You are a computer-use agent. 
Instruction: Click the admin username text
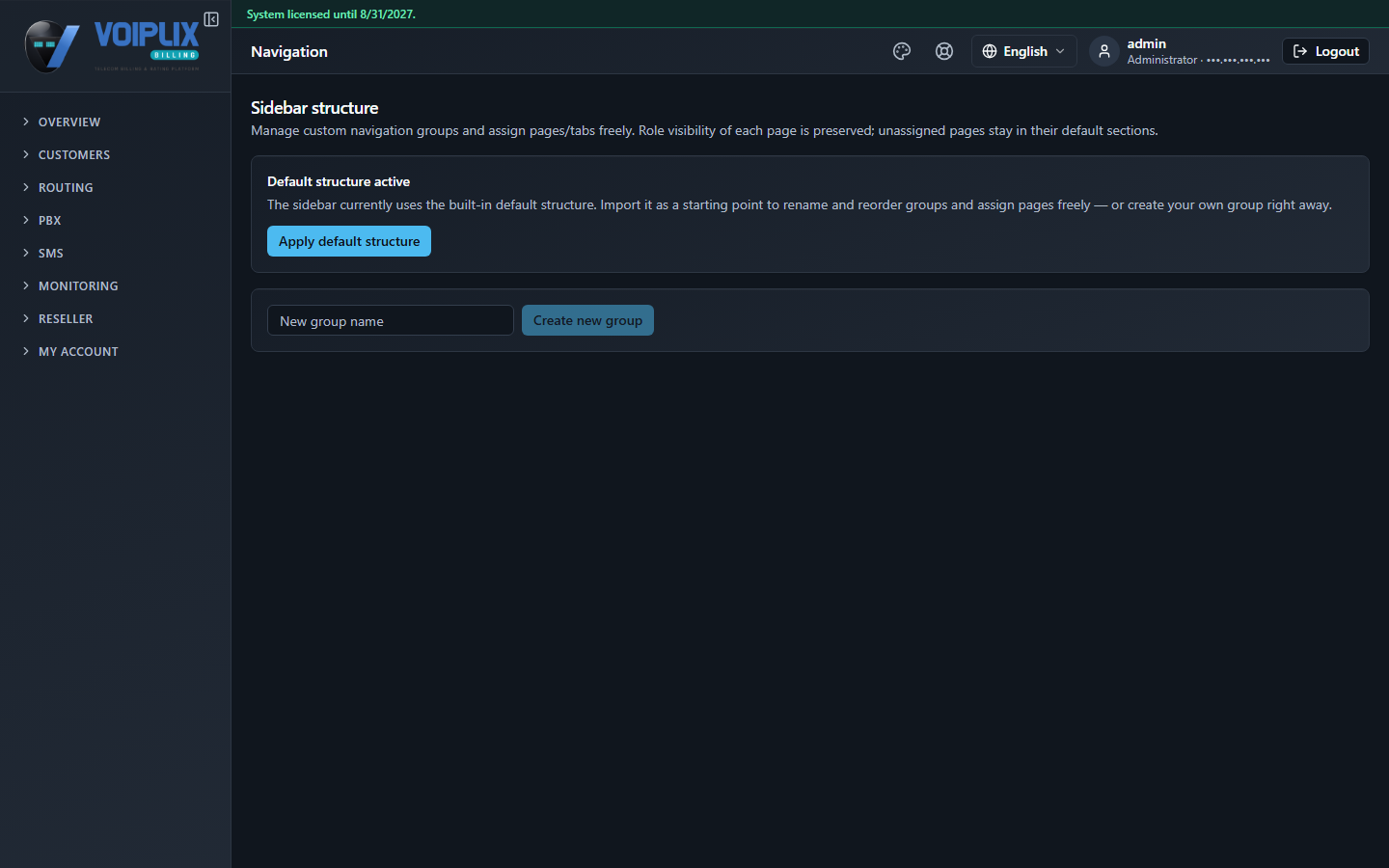pos(1146,43)
